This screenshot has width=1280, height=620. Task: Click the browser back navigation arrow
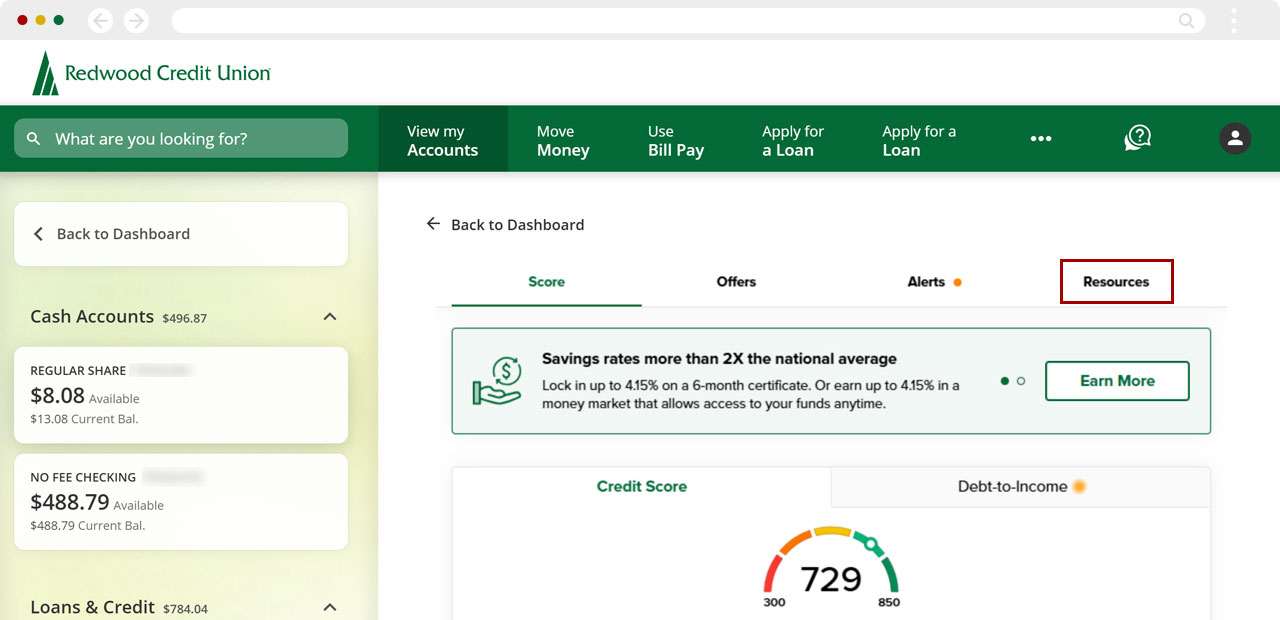click(100, 19)
